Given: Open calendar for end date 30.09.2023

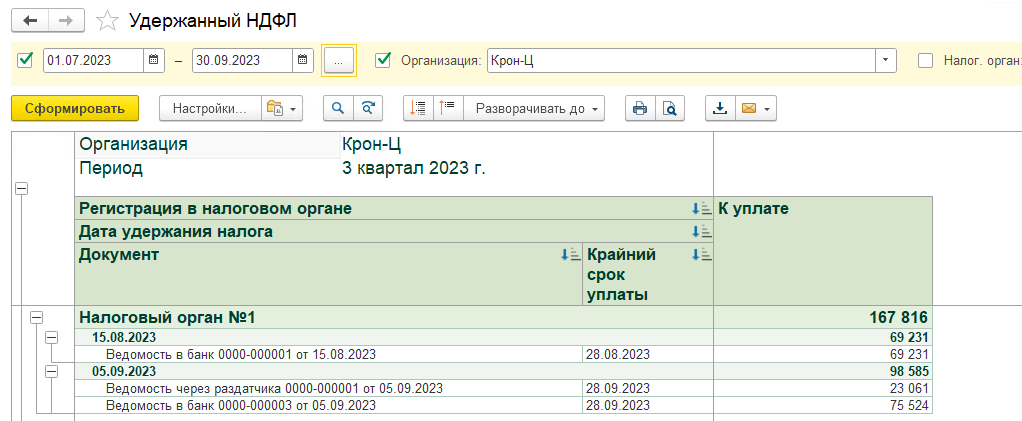Looking at the screenshot, I should pos(302,61).
